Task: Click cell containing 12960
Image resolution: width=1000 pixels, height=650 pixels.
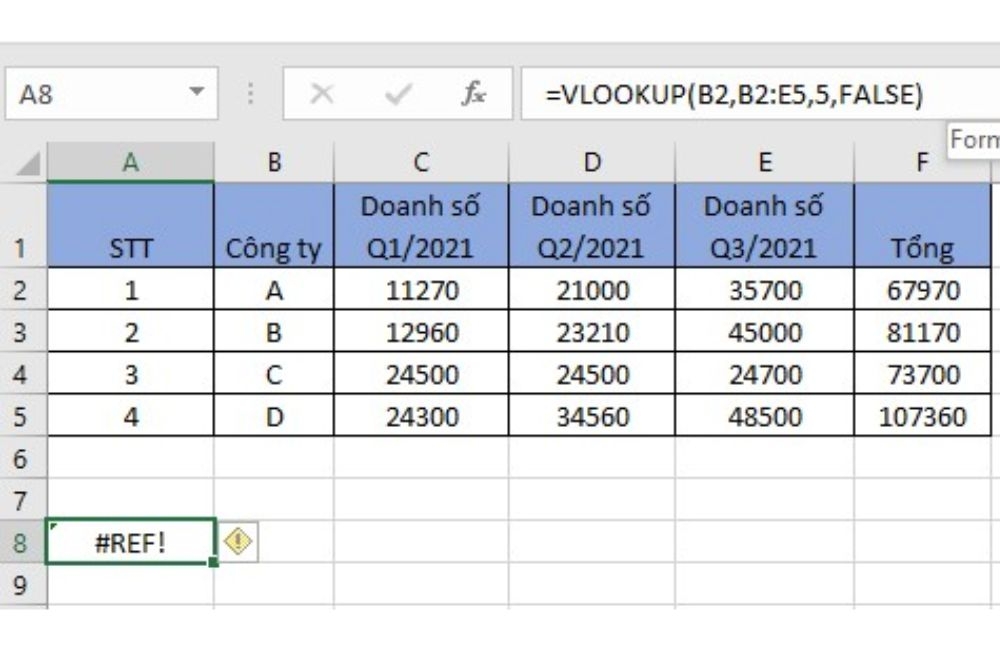Action: coord(421,332)
